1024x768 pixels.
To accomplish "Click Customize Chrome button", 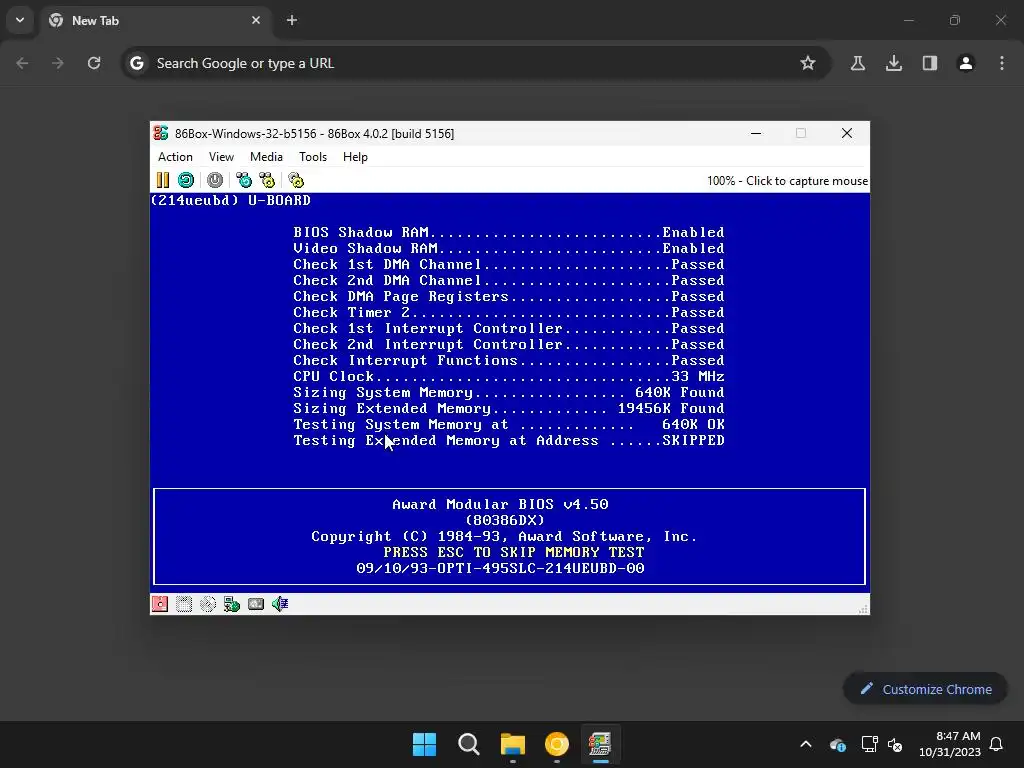I will [925, 689].
